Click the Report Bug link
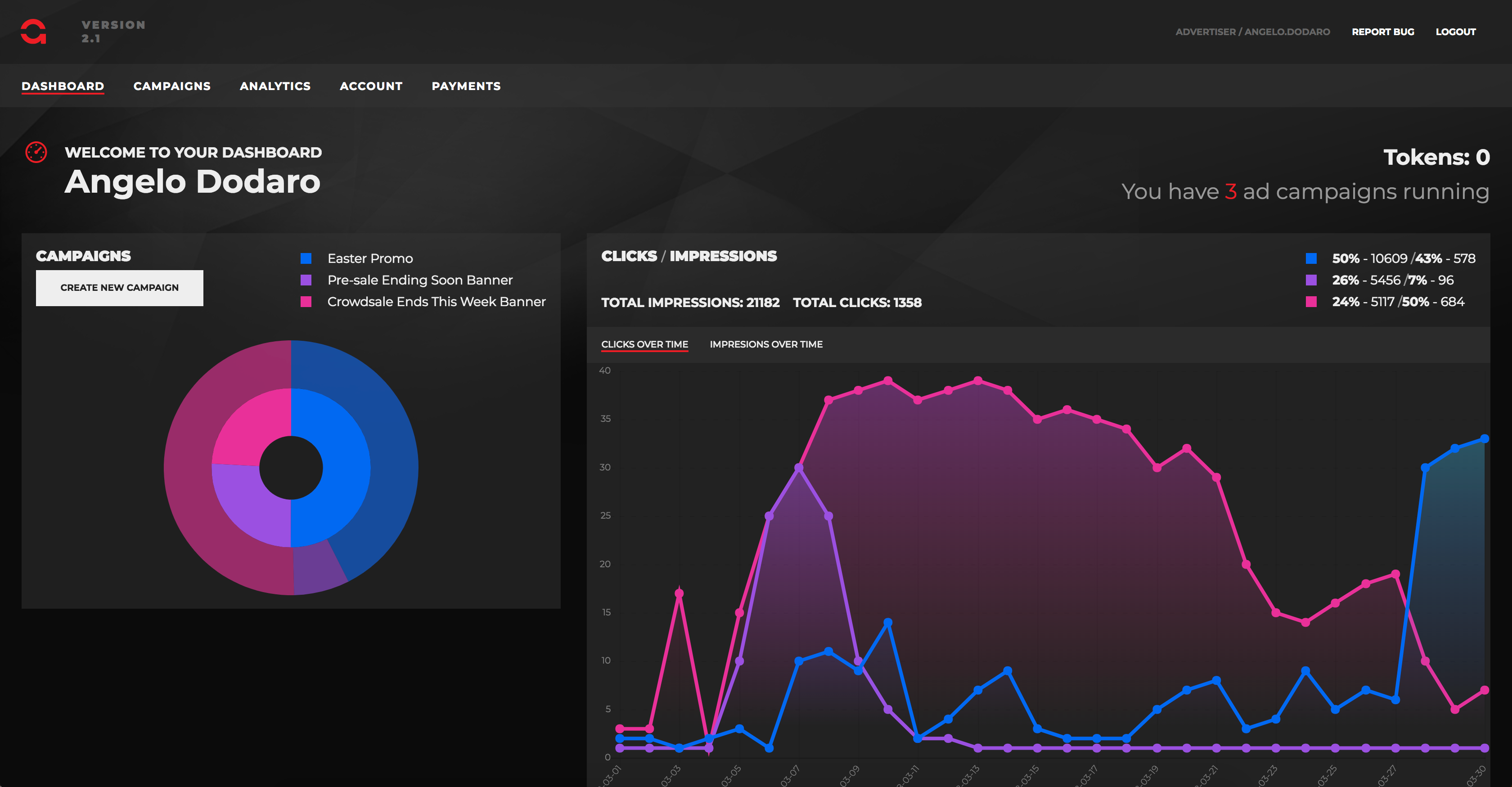Image resolution: width=1512 pixels, height=787 pixels. 1382,32
